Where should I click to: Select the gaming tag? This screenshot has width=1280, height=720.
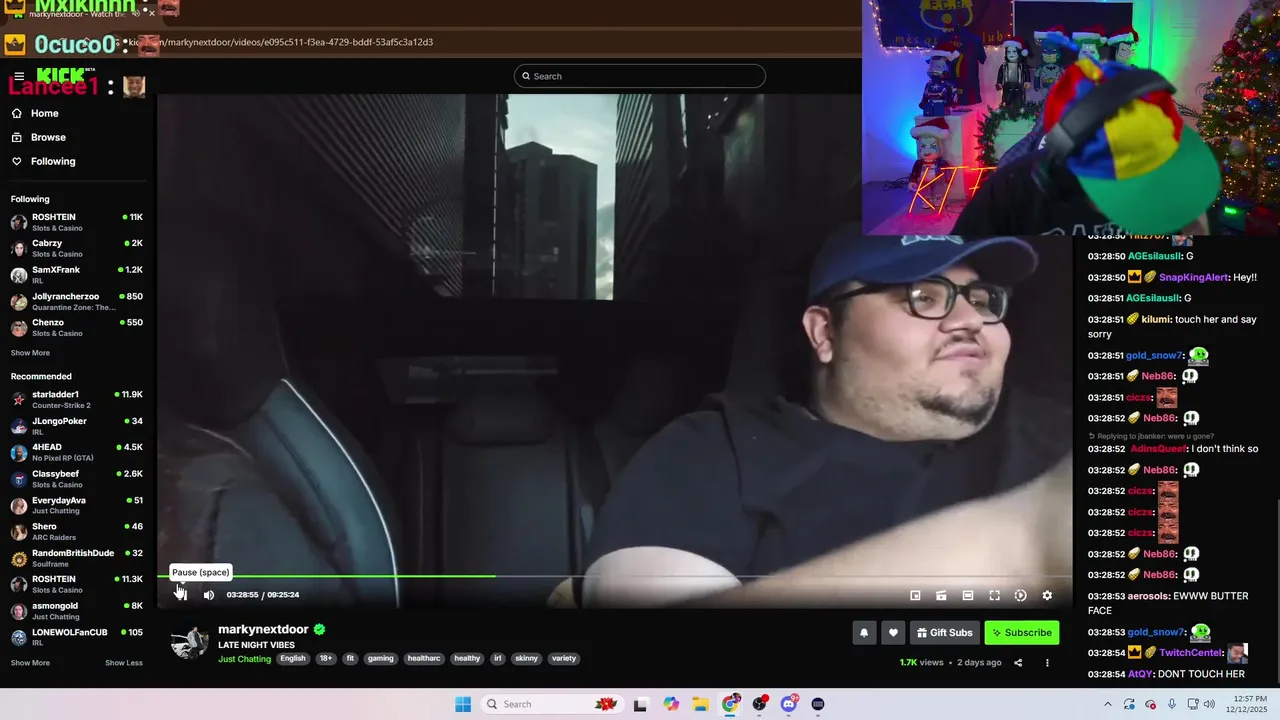380,659
